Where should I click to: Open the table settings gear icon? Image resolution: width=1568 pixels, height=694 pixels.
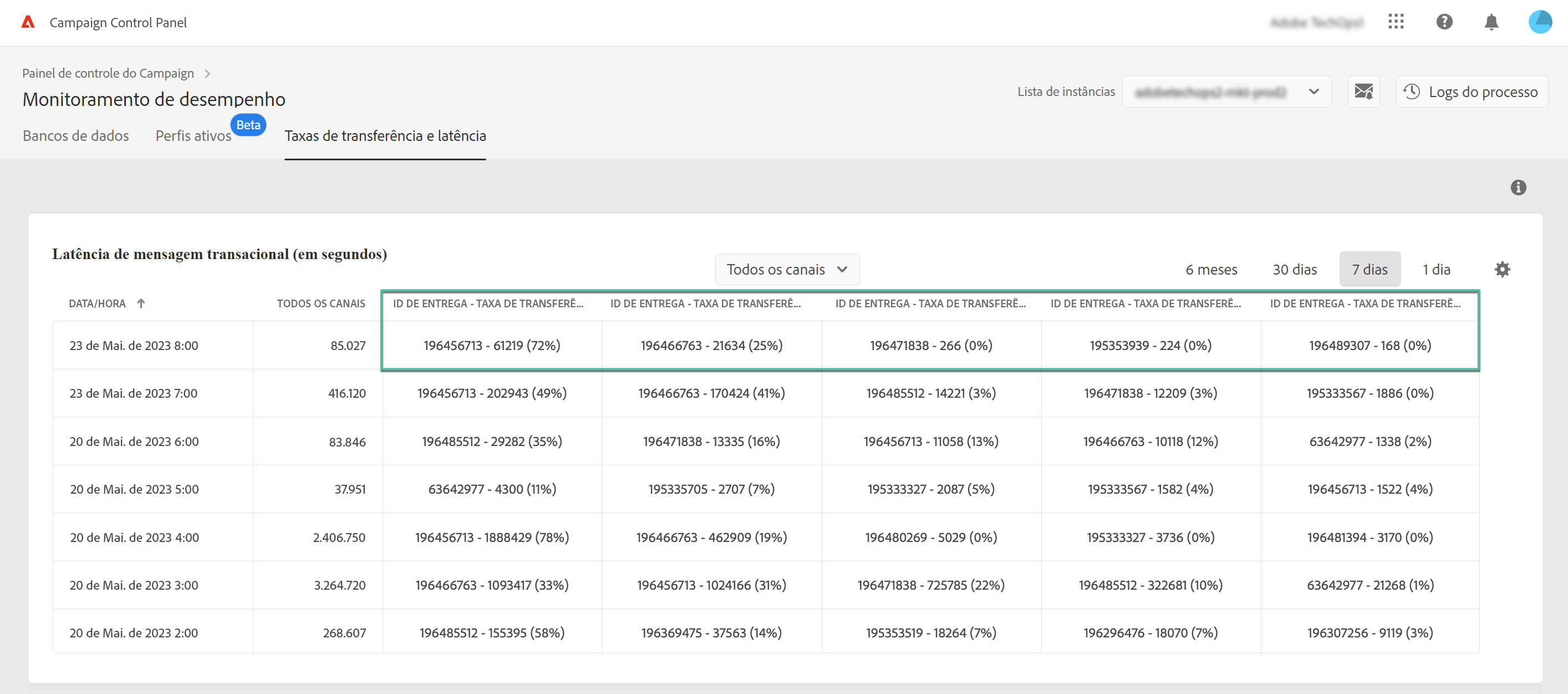click(1501, 270)
